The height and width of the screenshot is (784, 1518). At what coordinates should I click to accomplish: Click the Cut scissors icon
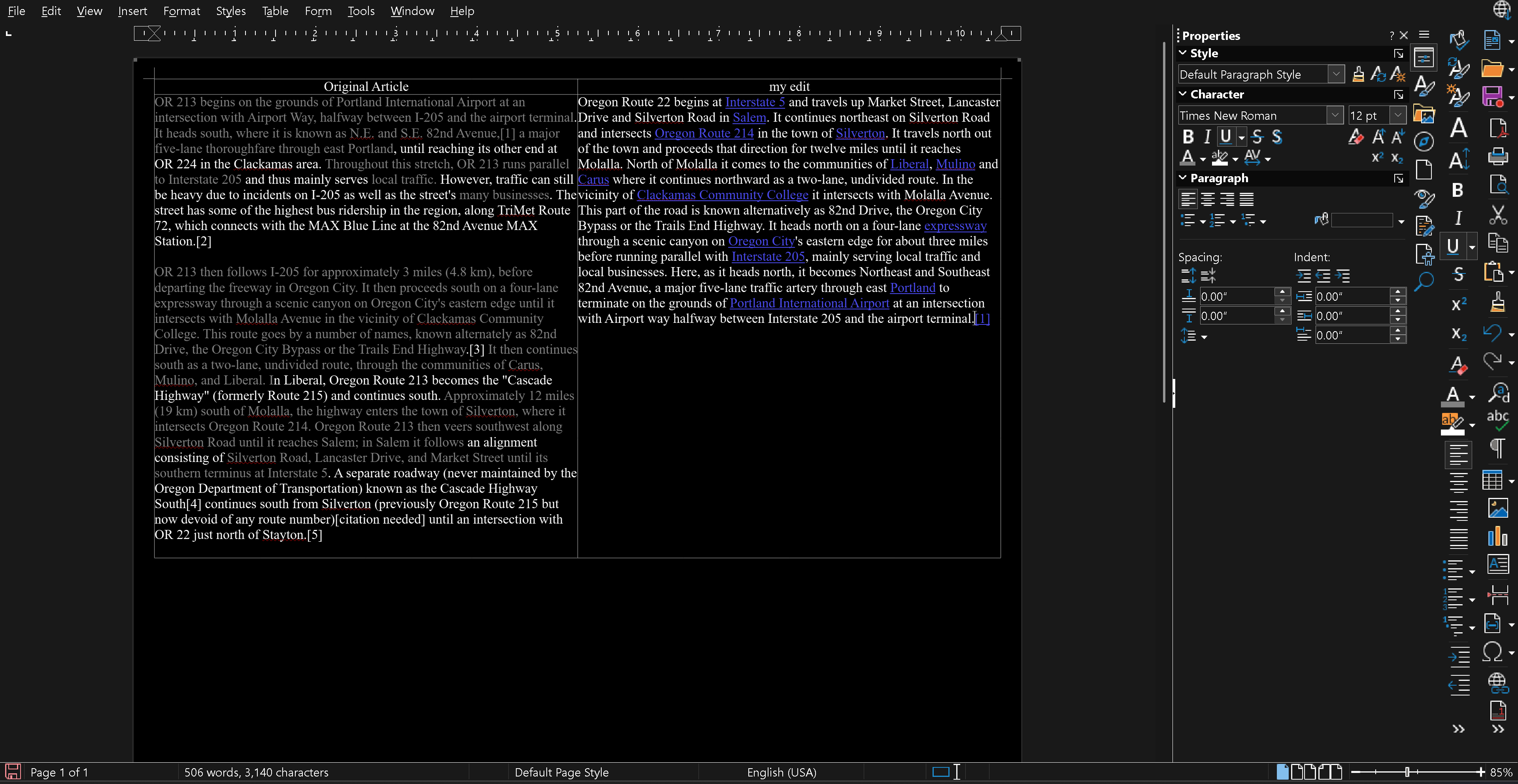click(x=1497, y=215)
